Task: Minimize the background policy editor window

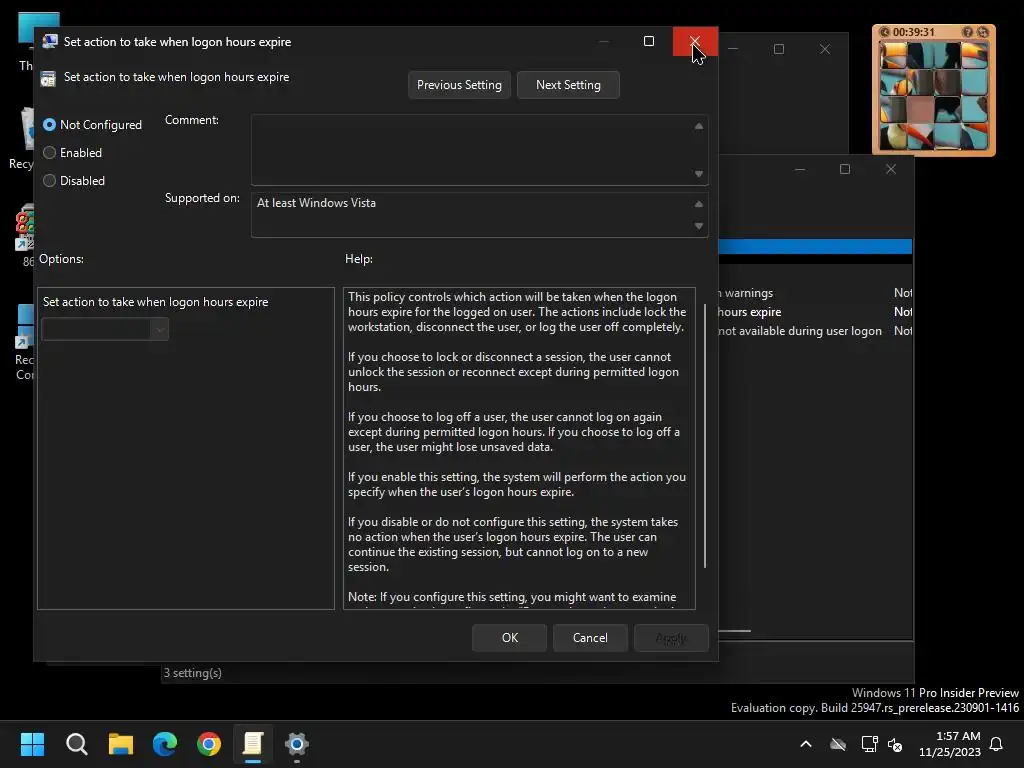Action: [799, 169]
